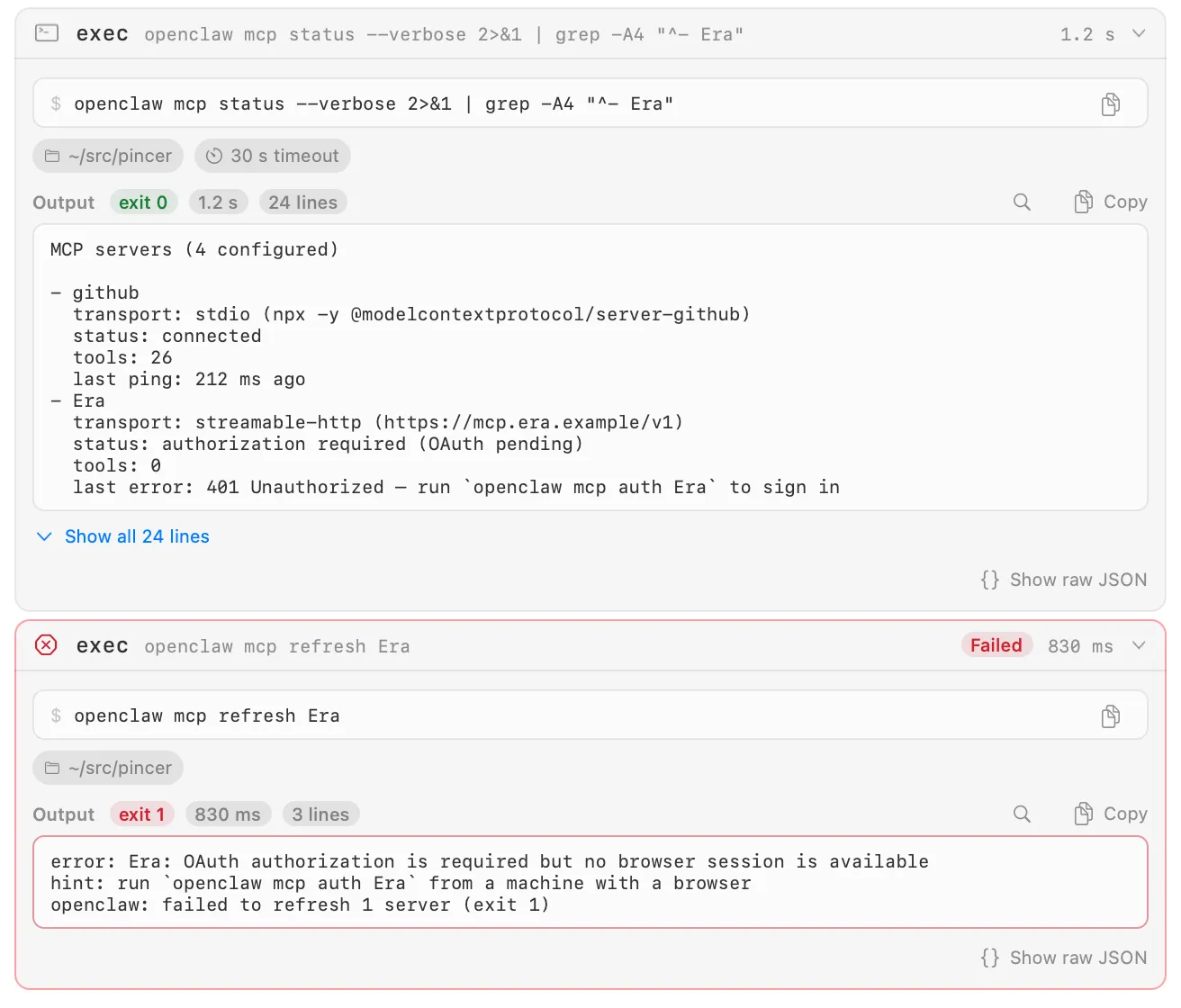Copy the 'openclaw mcp refresh Era' command

point(1111,716)
